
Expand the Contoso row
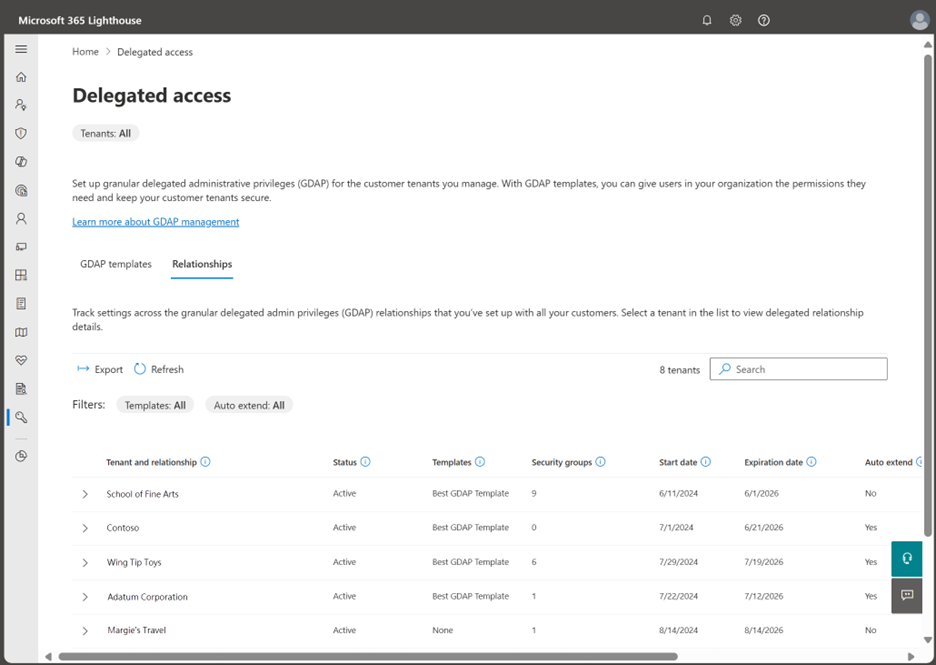tap(85, 528)
